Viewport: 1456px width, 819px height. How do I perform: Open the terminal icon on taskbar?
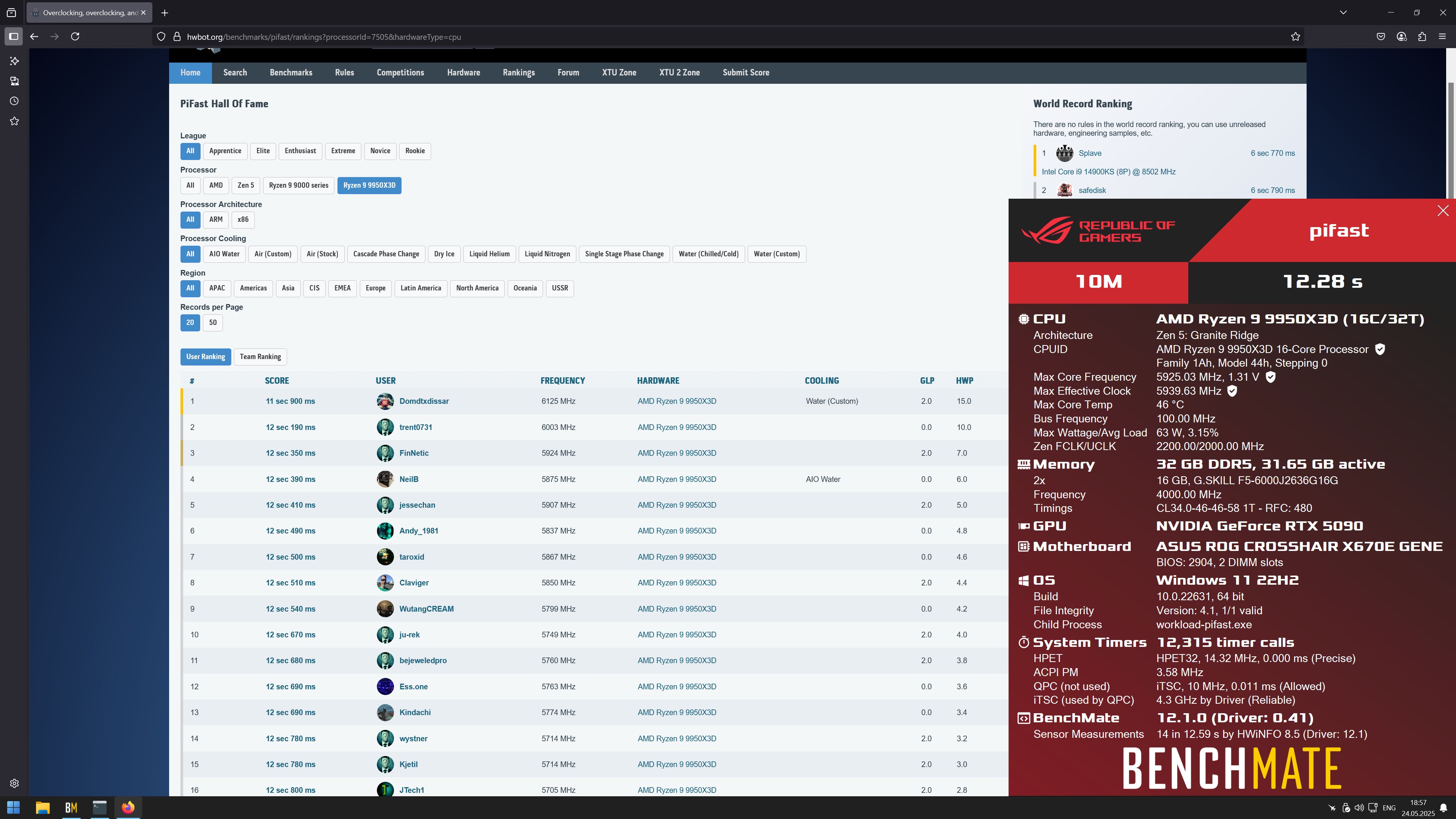coord(99,808)
